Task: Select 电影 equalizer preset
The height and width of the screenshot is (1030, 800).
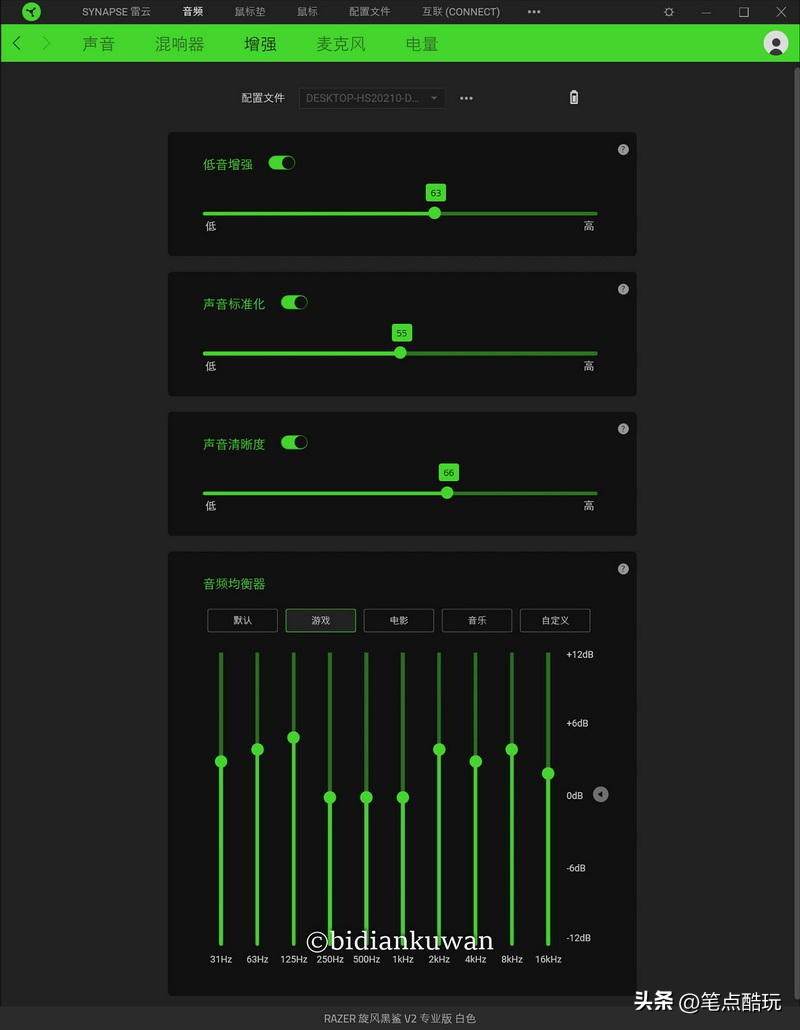Action: 399,620
